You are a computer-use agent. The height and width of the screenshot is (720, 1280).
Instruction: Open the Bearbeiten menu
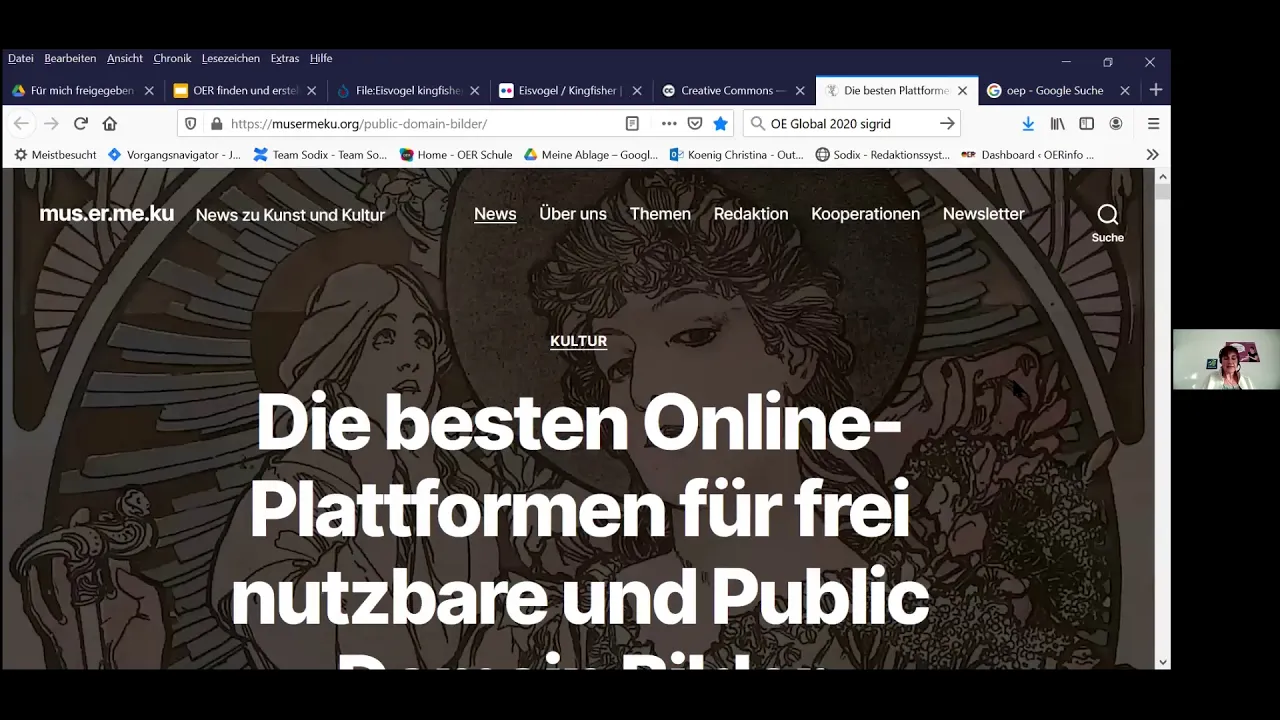tap(70, 58)
